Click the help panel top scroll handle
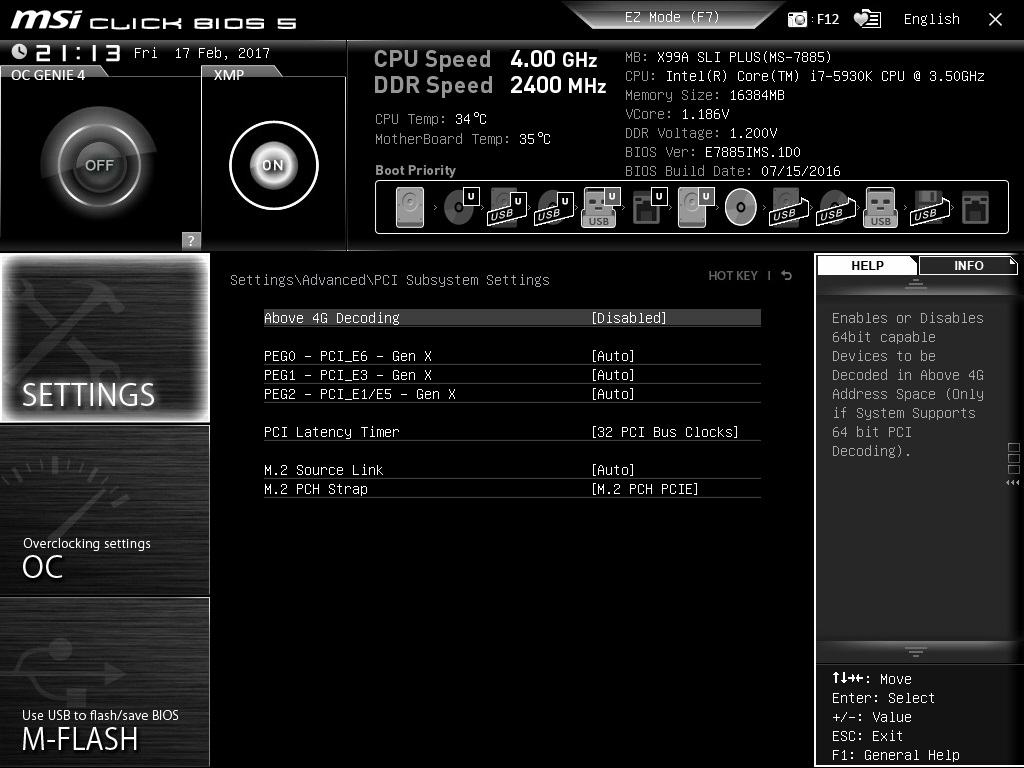Viewport: 1024px width, 768px height. click(x=915, y=283)
